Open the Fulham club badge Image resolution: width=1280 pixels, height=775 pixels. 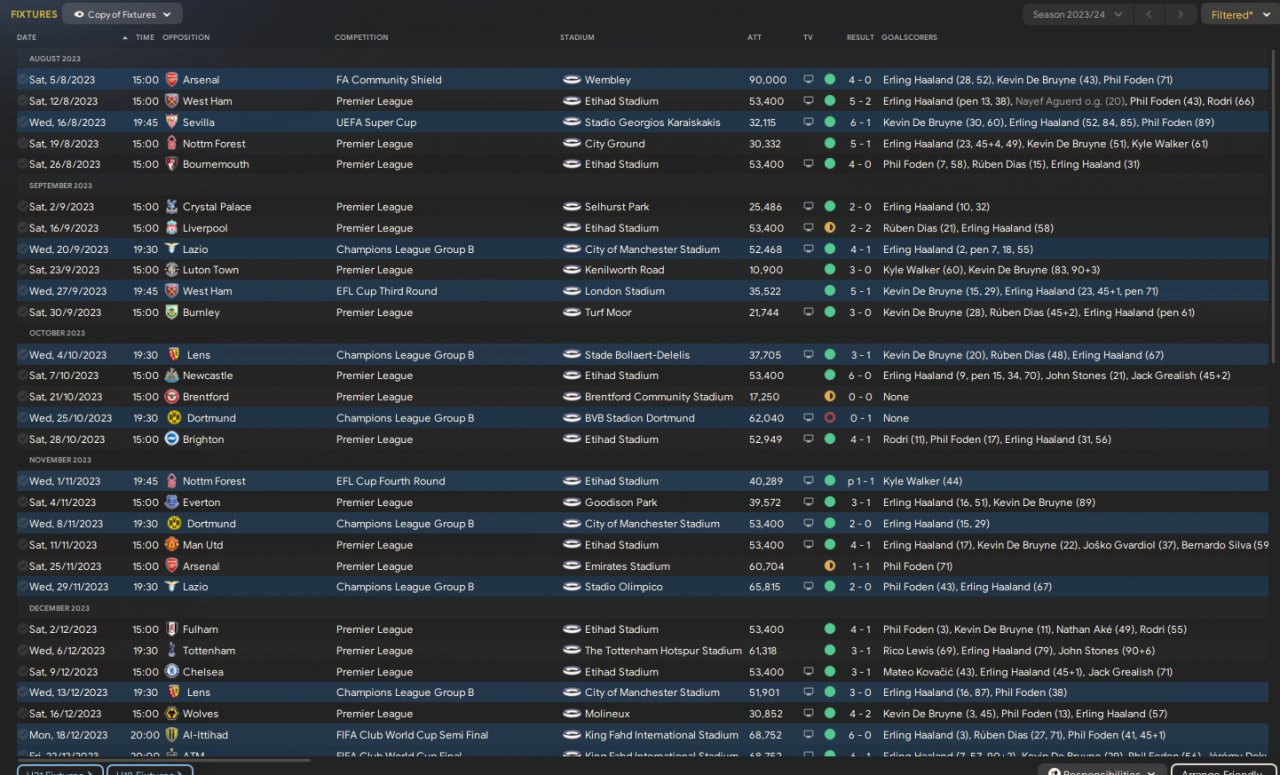pyautogui.click(x=171, y=630)
